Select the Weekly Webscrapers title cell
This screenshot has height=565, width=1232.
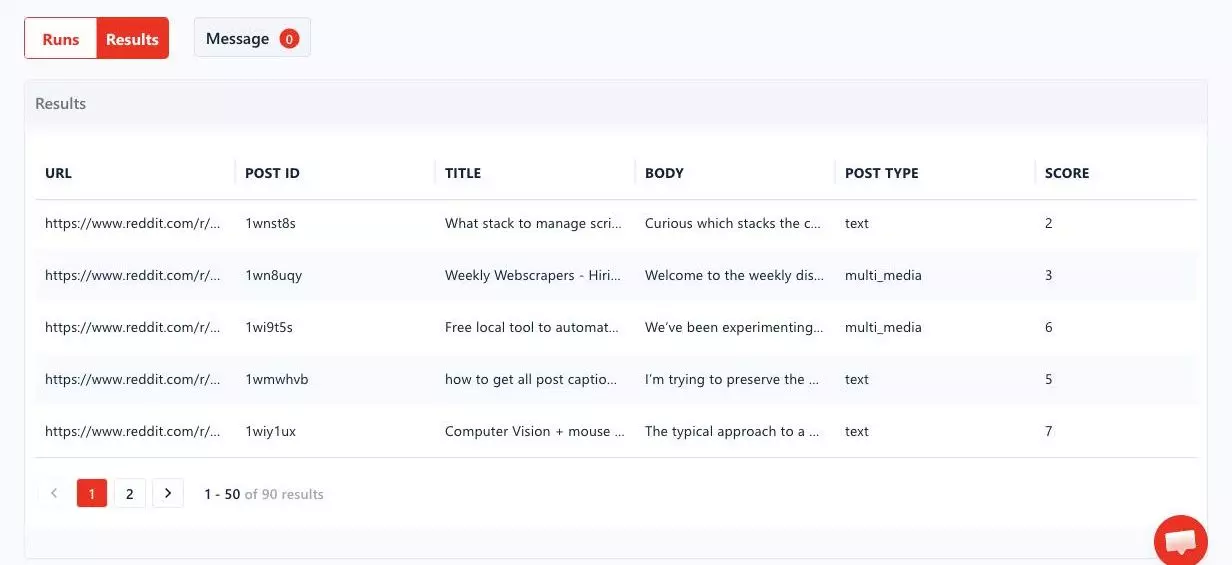pos(533,276)
